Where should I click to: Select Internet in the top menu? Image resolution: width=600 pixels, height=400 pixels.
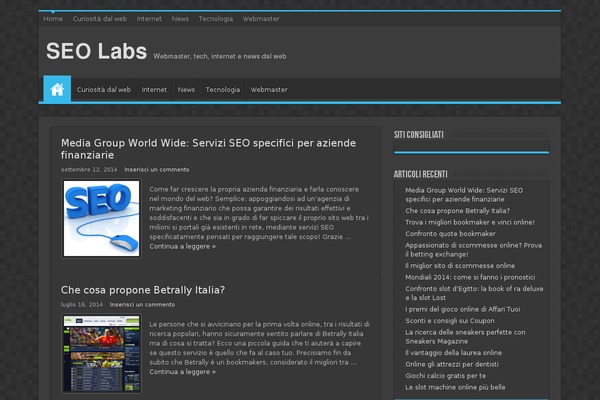click(149, 19)
